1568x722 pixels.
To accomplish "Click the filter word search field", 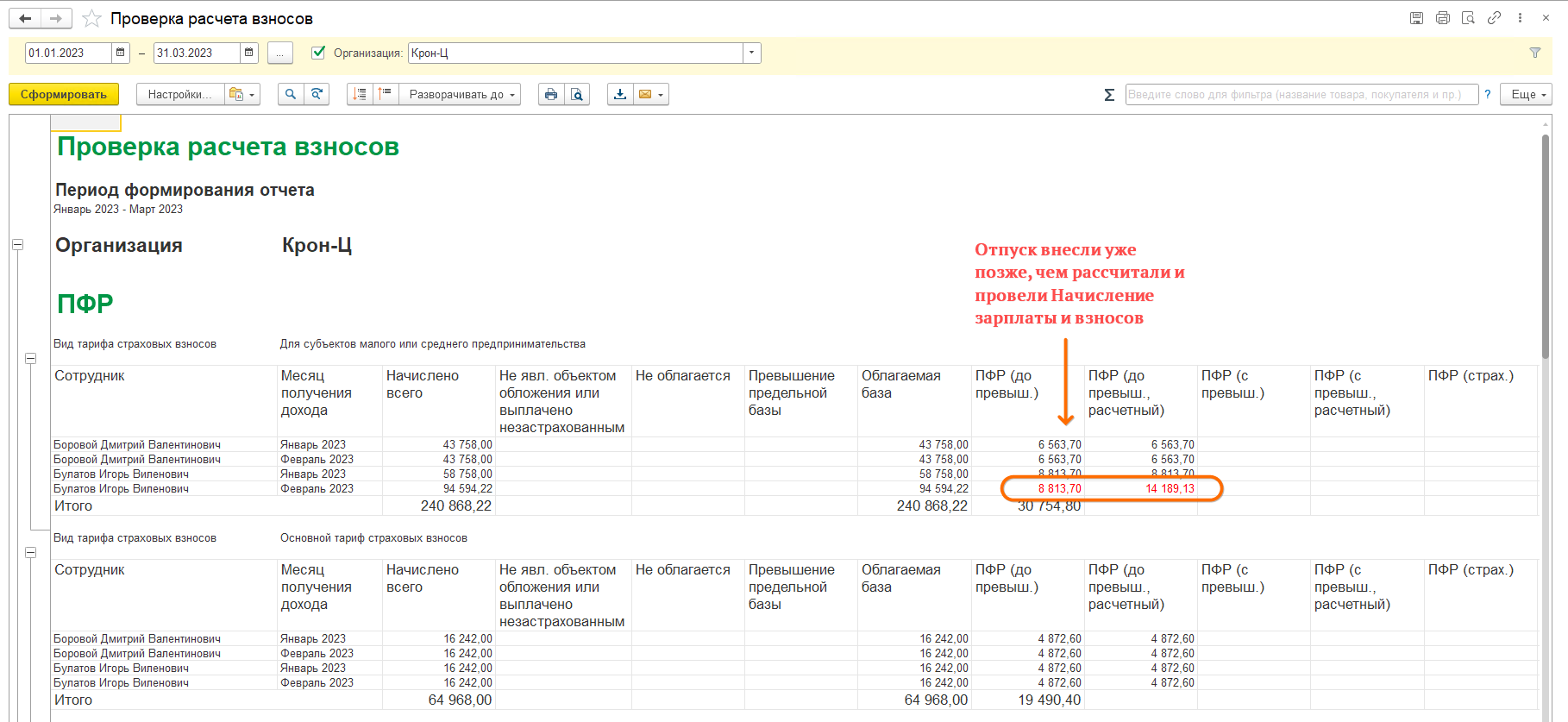I will coord(1301,94).
